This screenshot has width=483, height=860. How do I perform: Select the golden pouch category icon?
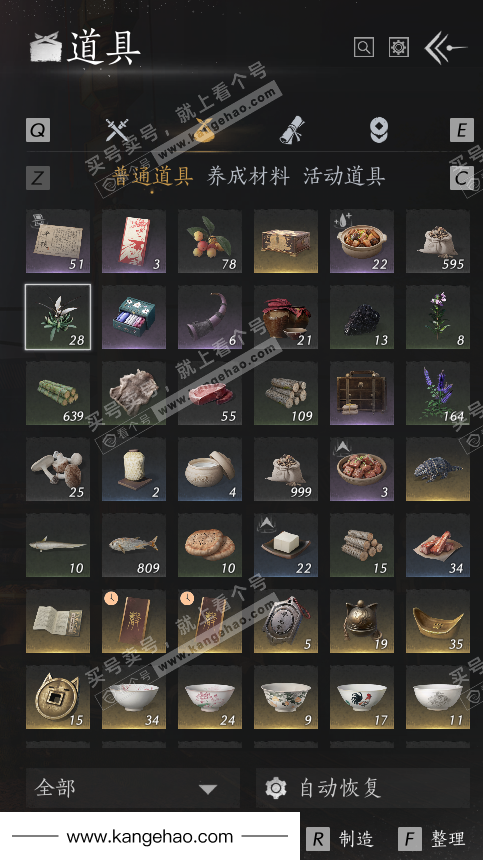pos(204,131)
